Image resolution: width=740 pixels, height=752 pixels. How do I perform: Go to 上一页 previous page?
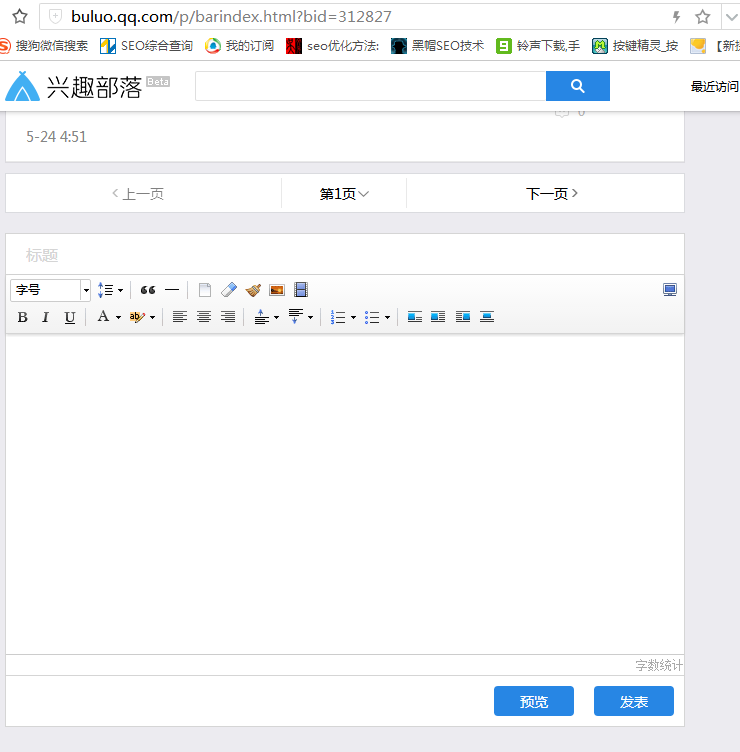[x=138, y=194]
